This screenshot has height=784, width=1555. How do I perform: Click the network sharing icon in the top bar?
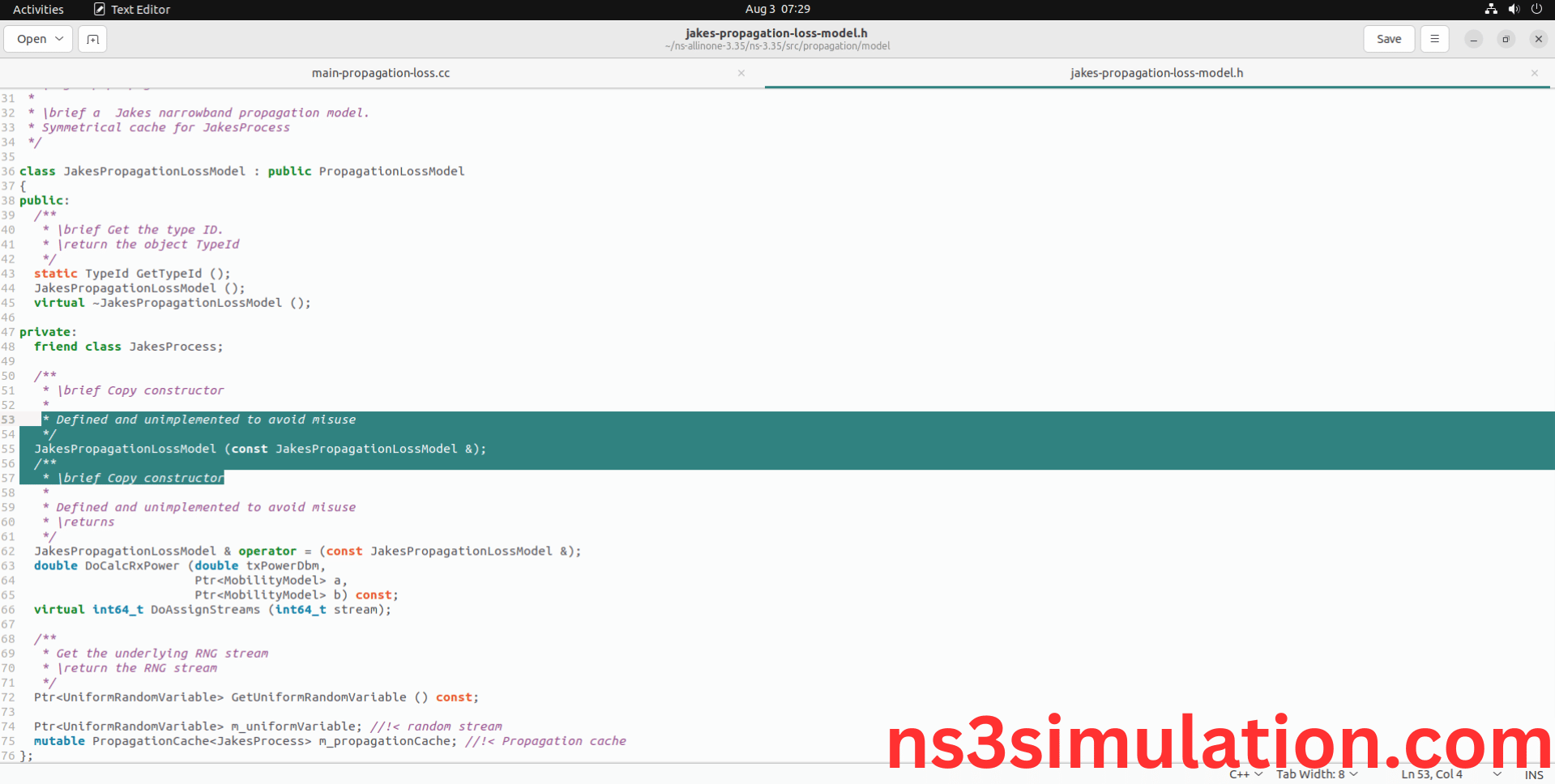click(1490, 9)
